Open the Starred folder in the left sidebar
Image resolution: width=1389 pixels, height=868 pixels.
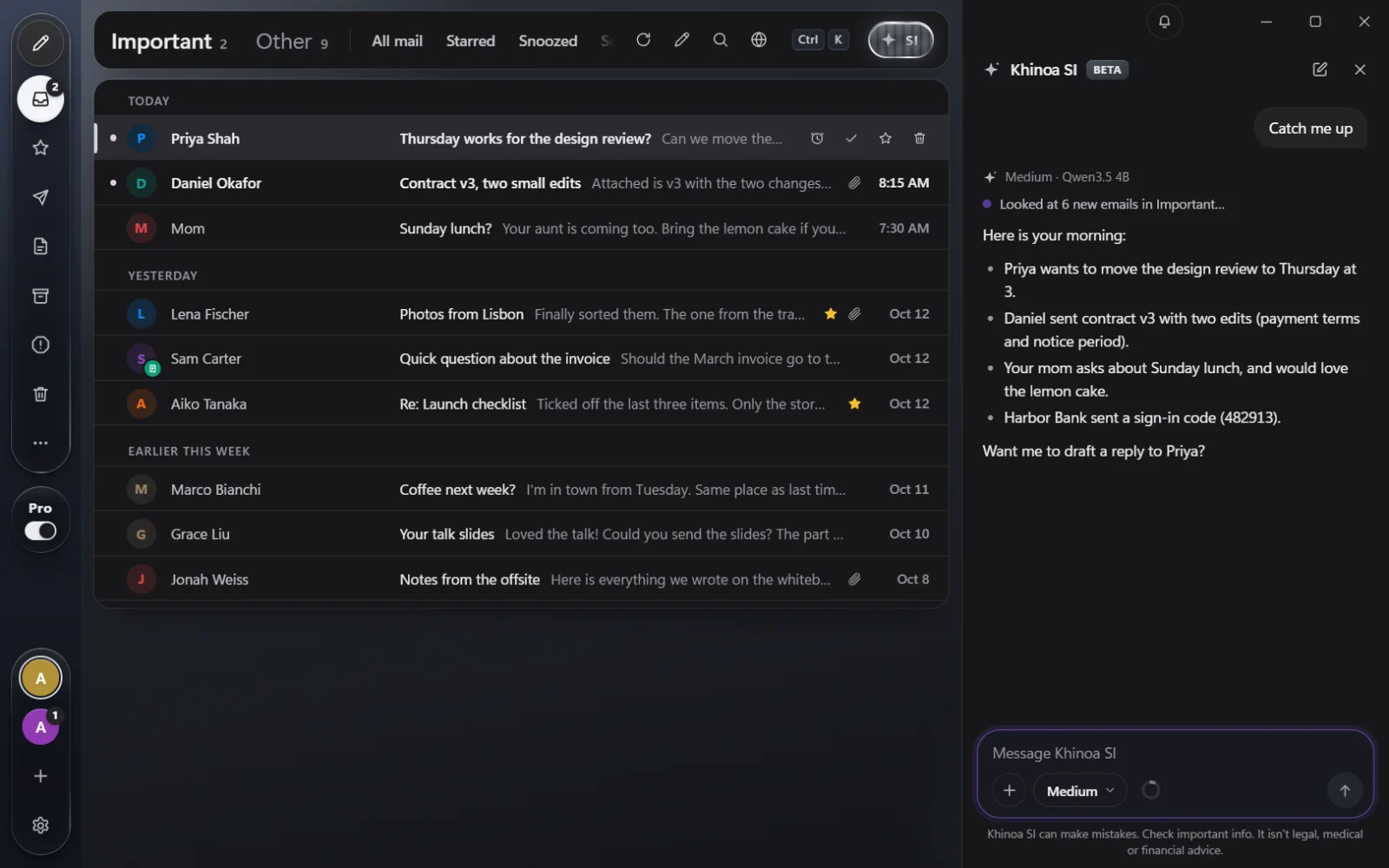[41, 148]
